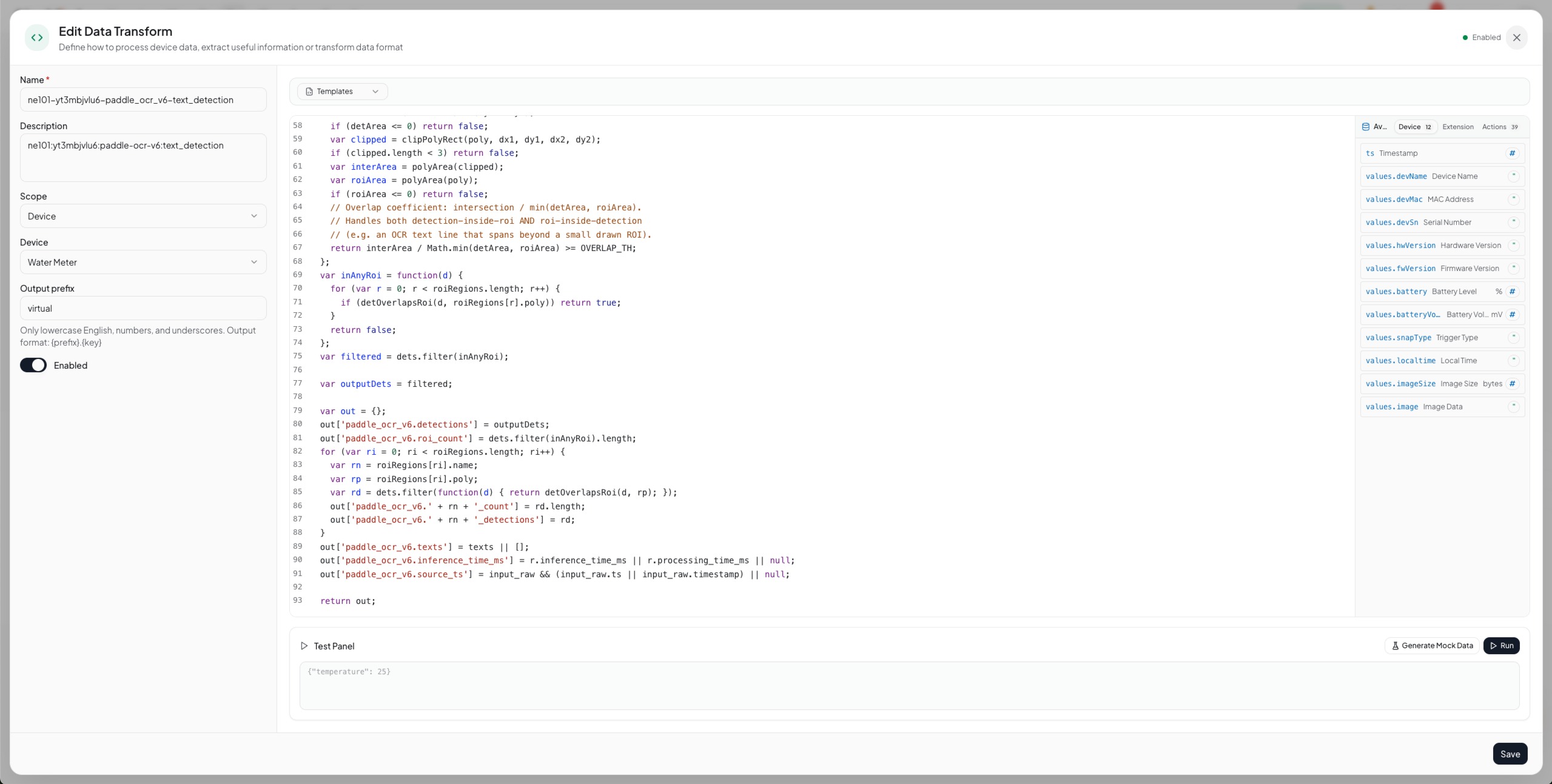Click the number type icon on Battery Voltage row
The image size is (1552, 784).
pyautogui.click(x=1513, y=315)
